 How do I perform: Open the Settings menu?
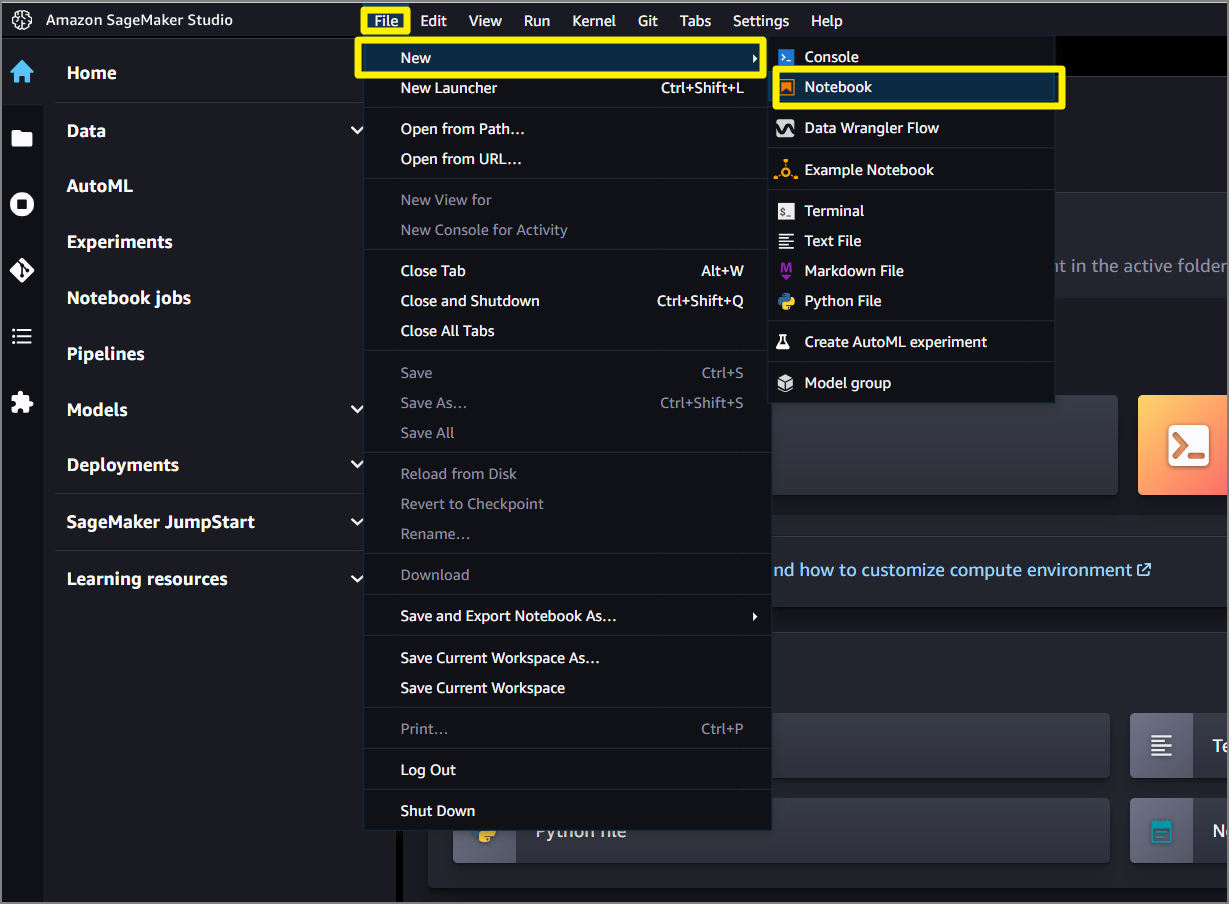761,20
